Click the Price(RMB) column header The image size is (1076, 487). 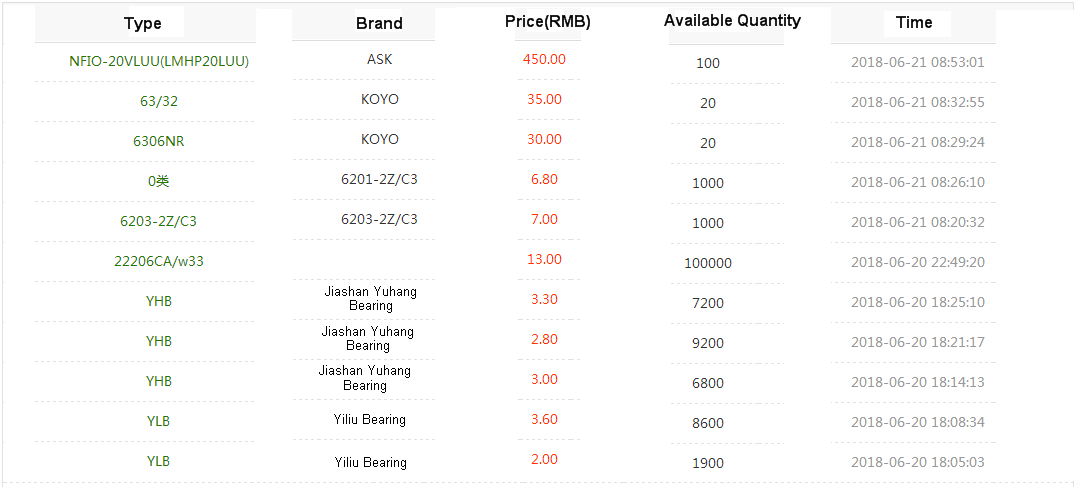click(547, 22)
